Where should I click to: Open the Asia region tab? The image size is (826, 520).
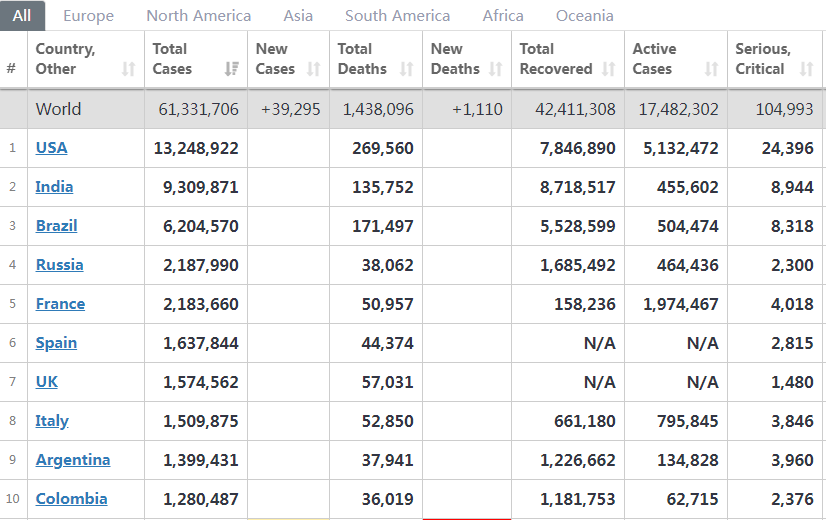298,16
